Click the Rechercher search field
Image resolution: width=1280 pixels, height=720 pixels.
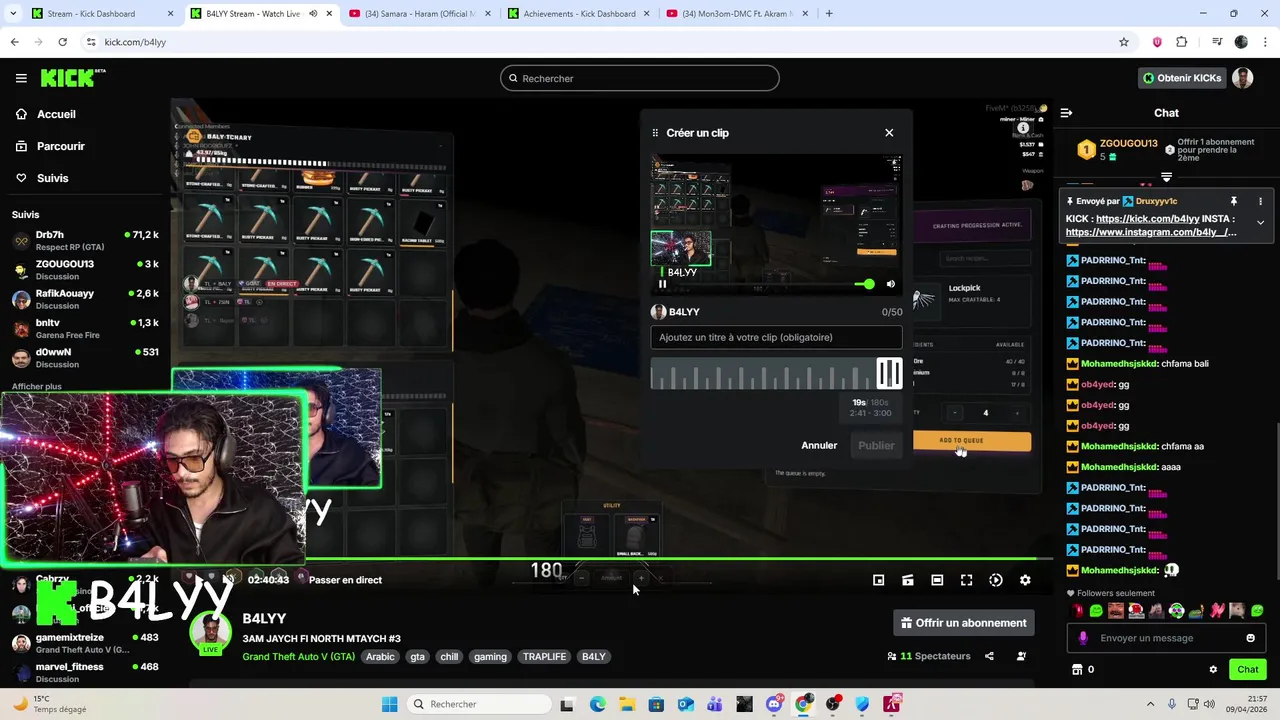[x=640, y=78]
